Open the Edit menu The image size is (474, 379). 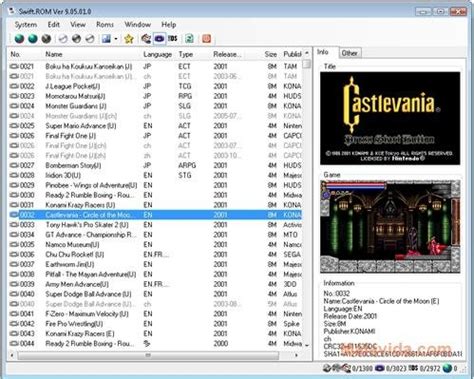coord(54,25)
